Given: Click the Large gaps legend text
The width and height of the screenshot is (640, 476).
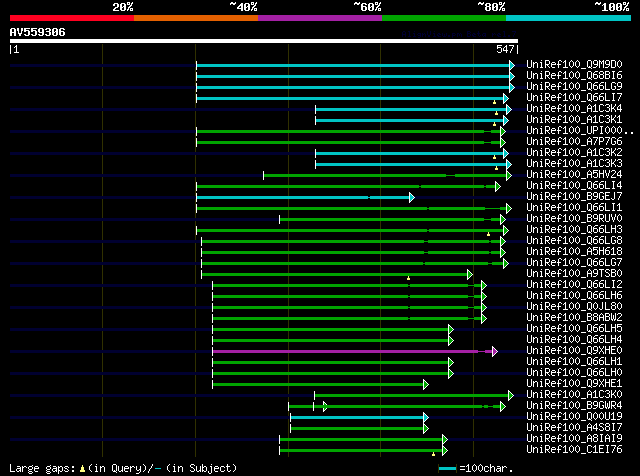Looking at the screenshot, I should coord(123,468).
